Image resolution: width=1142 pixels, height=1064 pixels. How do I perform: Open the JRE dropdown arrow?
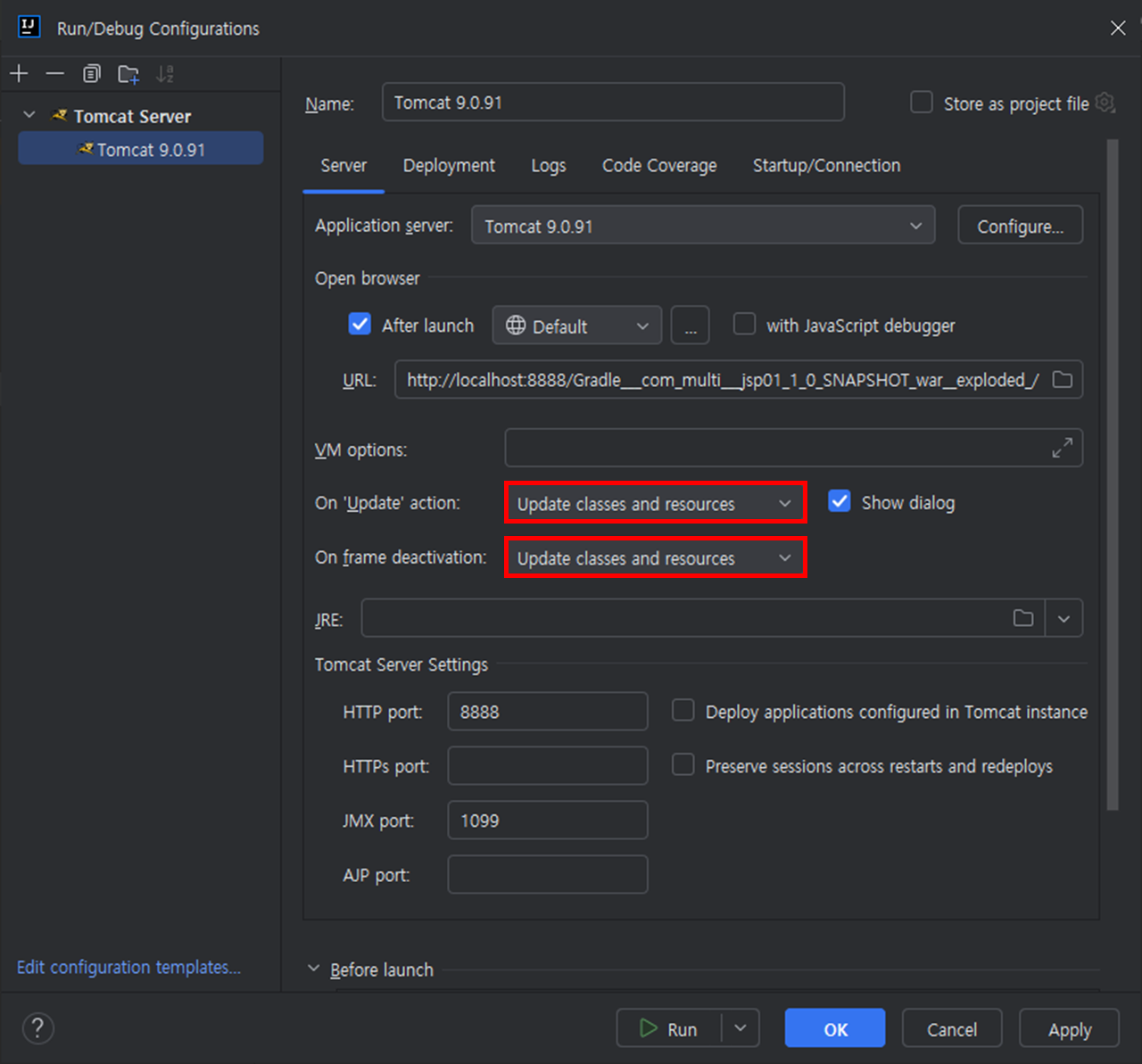pyautogui.click(x=1063, y=618)
